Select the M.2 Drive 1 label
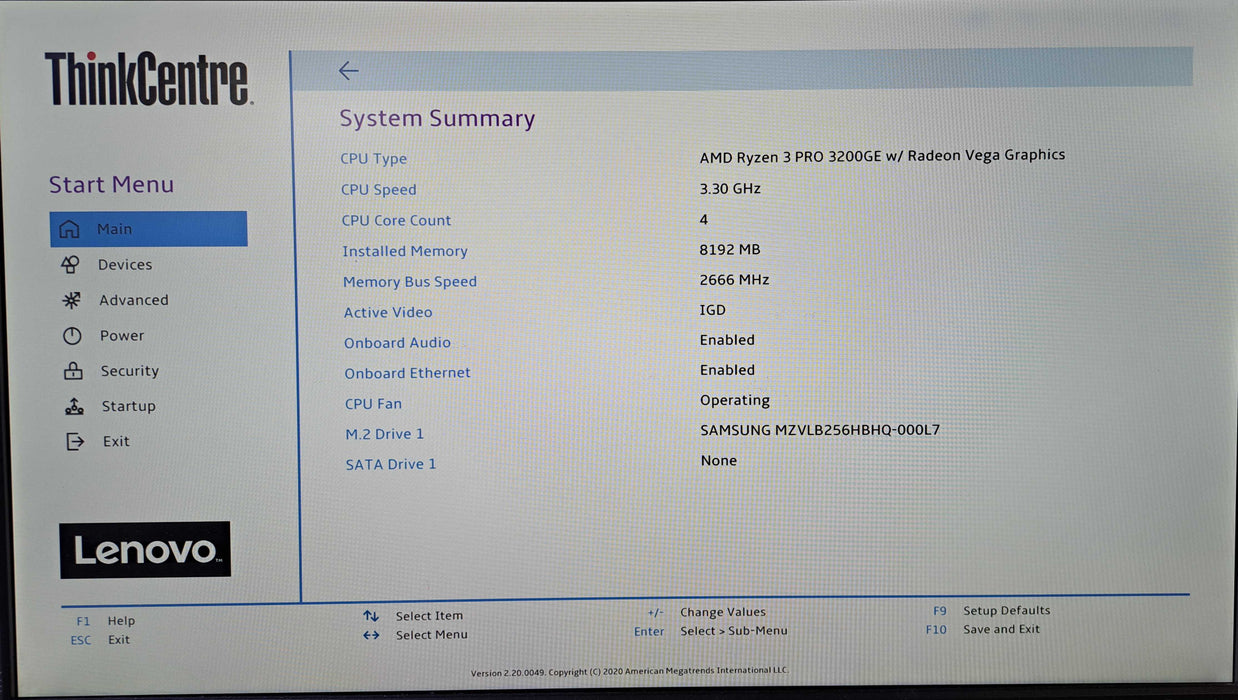 point(385,434)
